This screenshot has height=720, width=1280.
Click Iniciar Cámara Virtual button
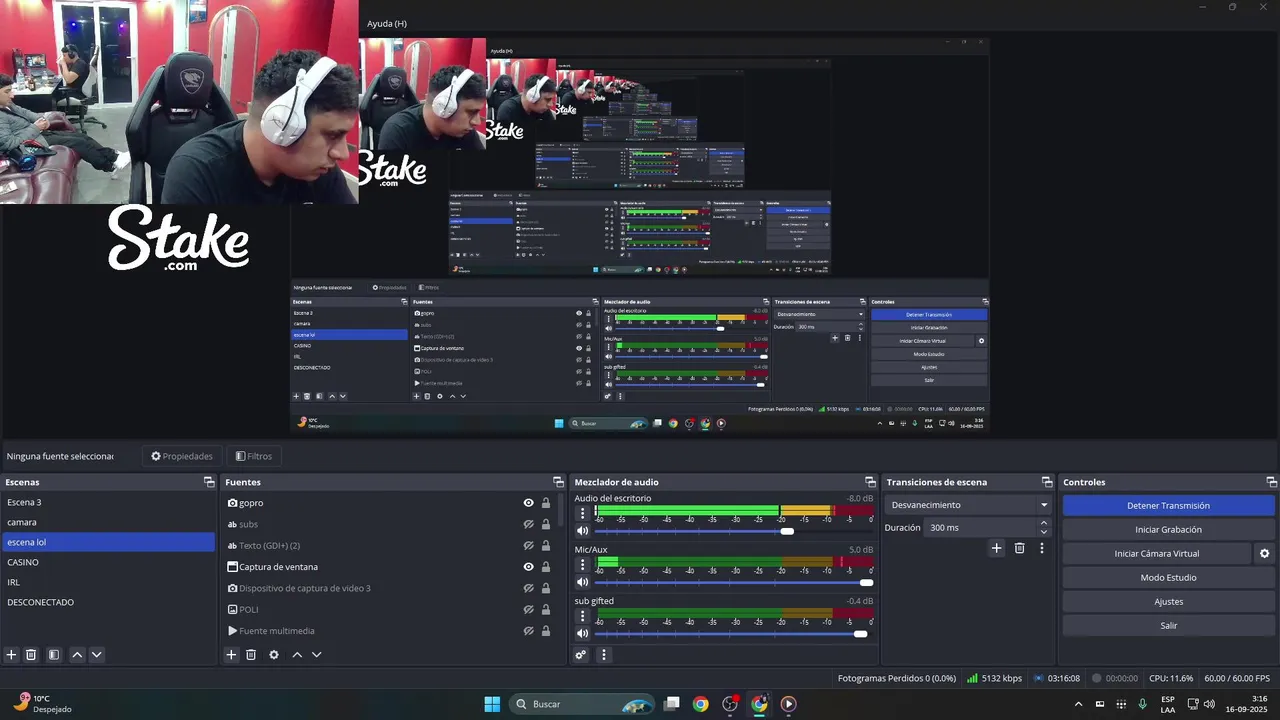(1157, 553)
